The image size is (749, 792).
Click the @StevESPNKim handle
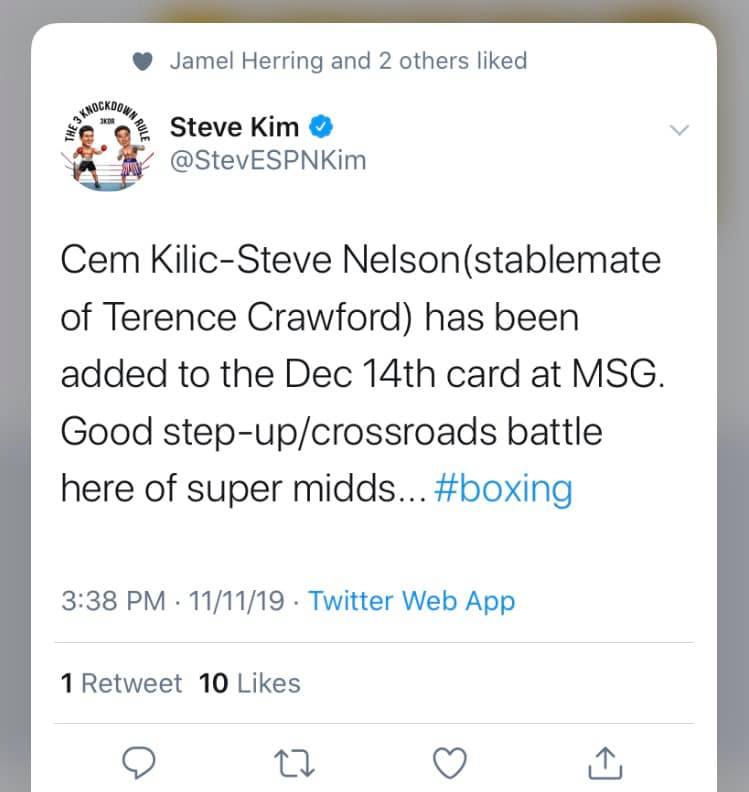point(268,160)
